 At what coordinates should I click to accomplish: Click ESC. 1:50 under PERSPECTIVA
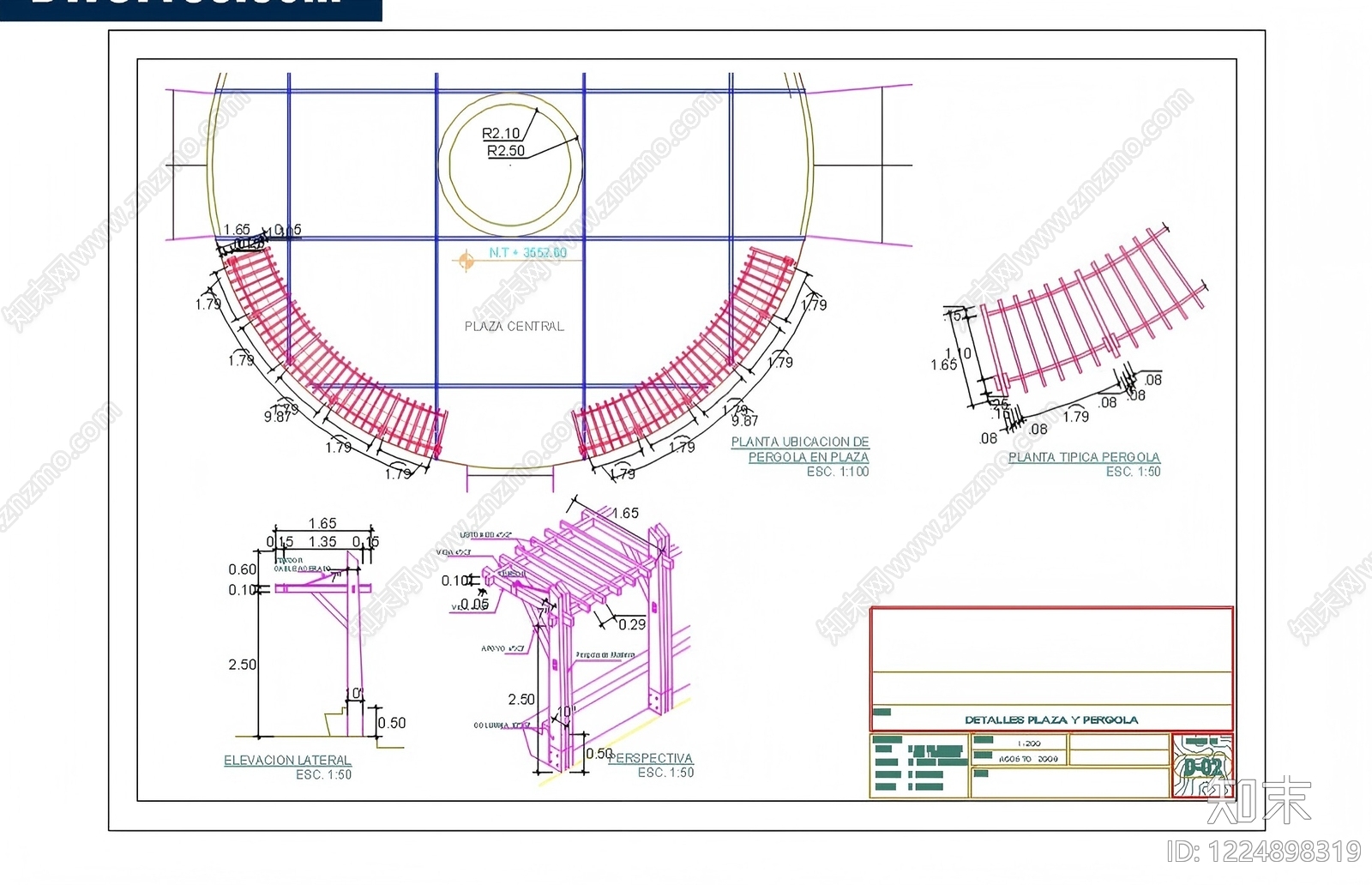point(665,773)
